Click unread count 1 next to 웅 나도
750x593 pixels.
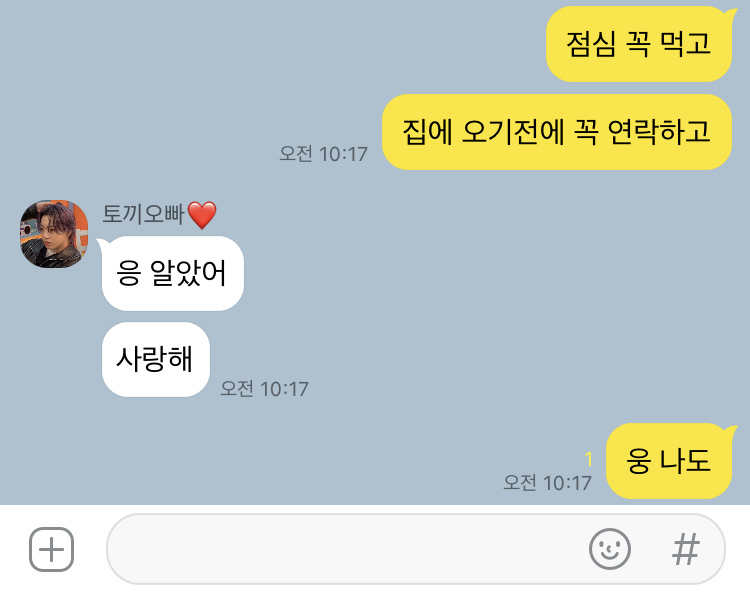[588, 459]
